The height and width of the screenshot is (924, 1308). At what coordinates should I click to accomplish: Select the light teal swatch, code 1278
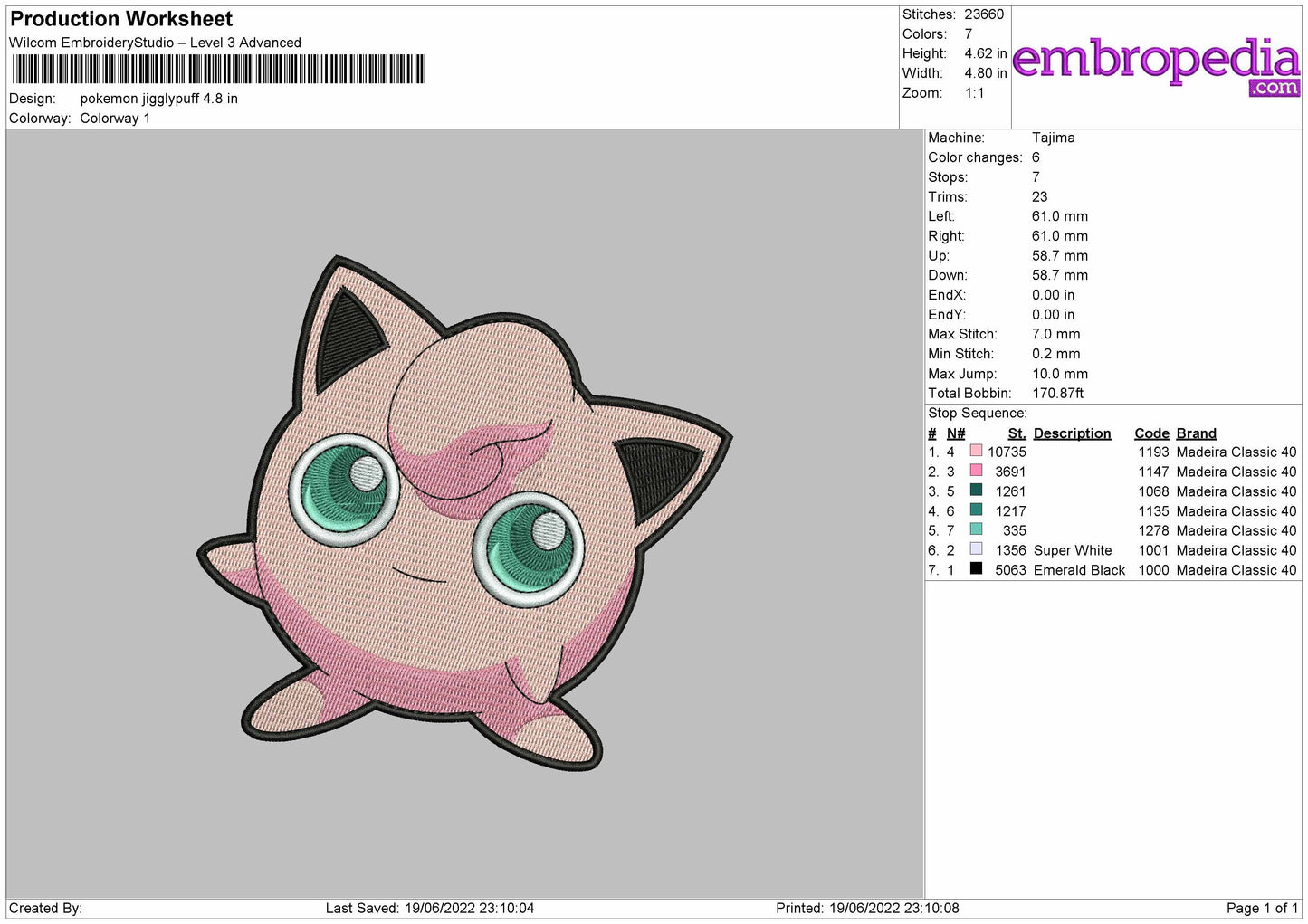(x=976, y=529)
